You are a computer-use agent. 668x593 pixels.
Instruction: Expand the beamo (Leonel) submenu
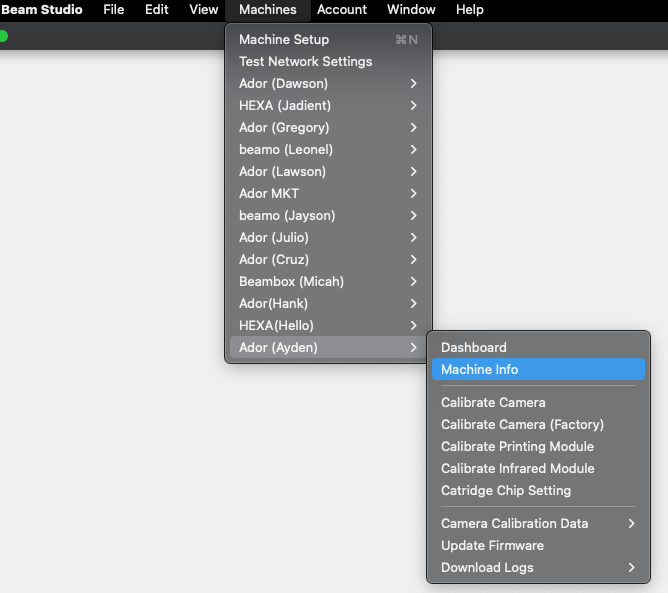coord(328,150)
